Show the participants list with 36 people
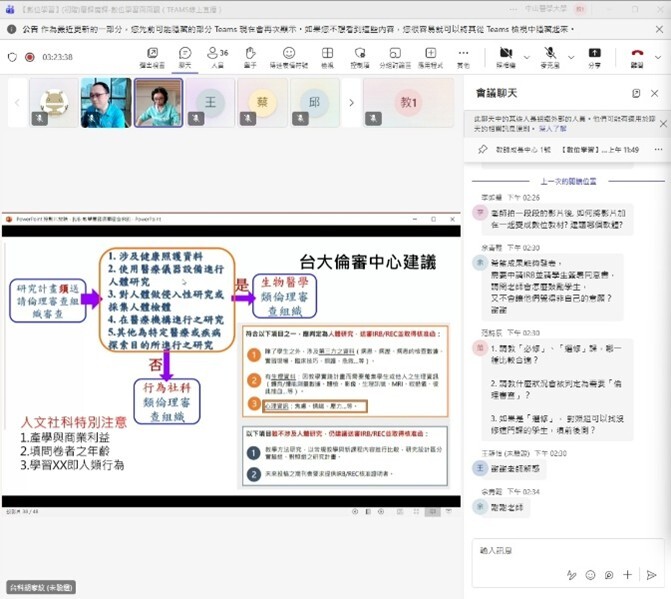 click(x=217, y=55)
